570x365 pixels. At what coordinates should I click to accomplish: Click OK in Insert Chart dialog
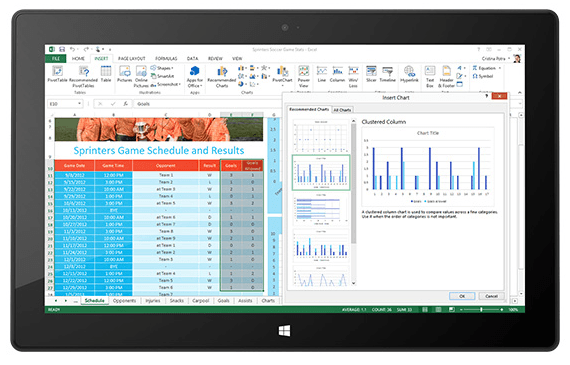point(462,296)
